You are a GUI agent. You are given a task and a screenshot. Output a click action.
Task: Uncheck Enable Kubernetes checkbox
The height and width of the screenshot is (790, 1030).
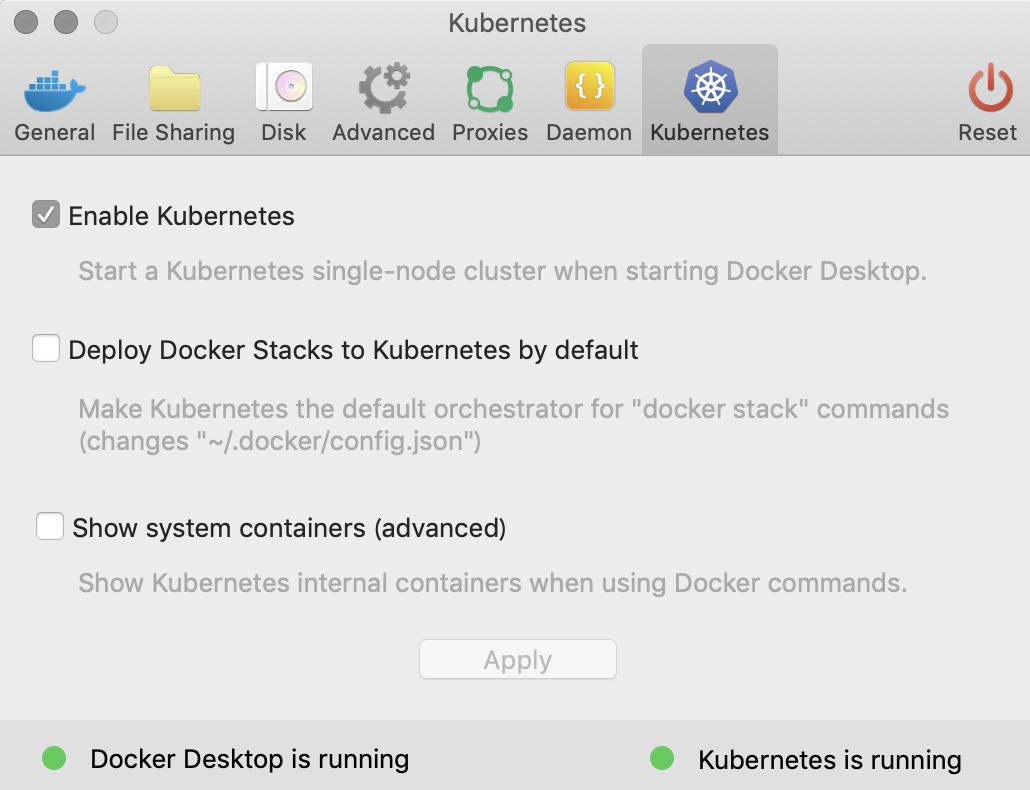coord(46,215)
